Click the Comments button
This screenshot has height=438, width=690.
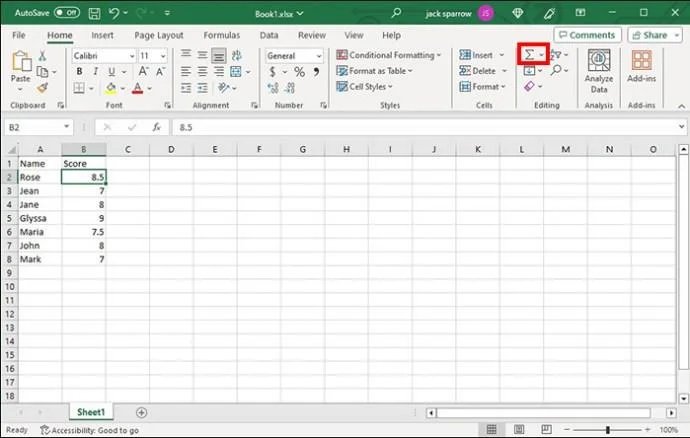586,35
